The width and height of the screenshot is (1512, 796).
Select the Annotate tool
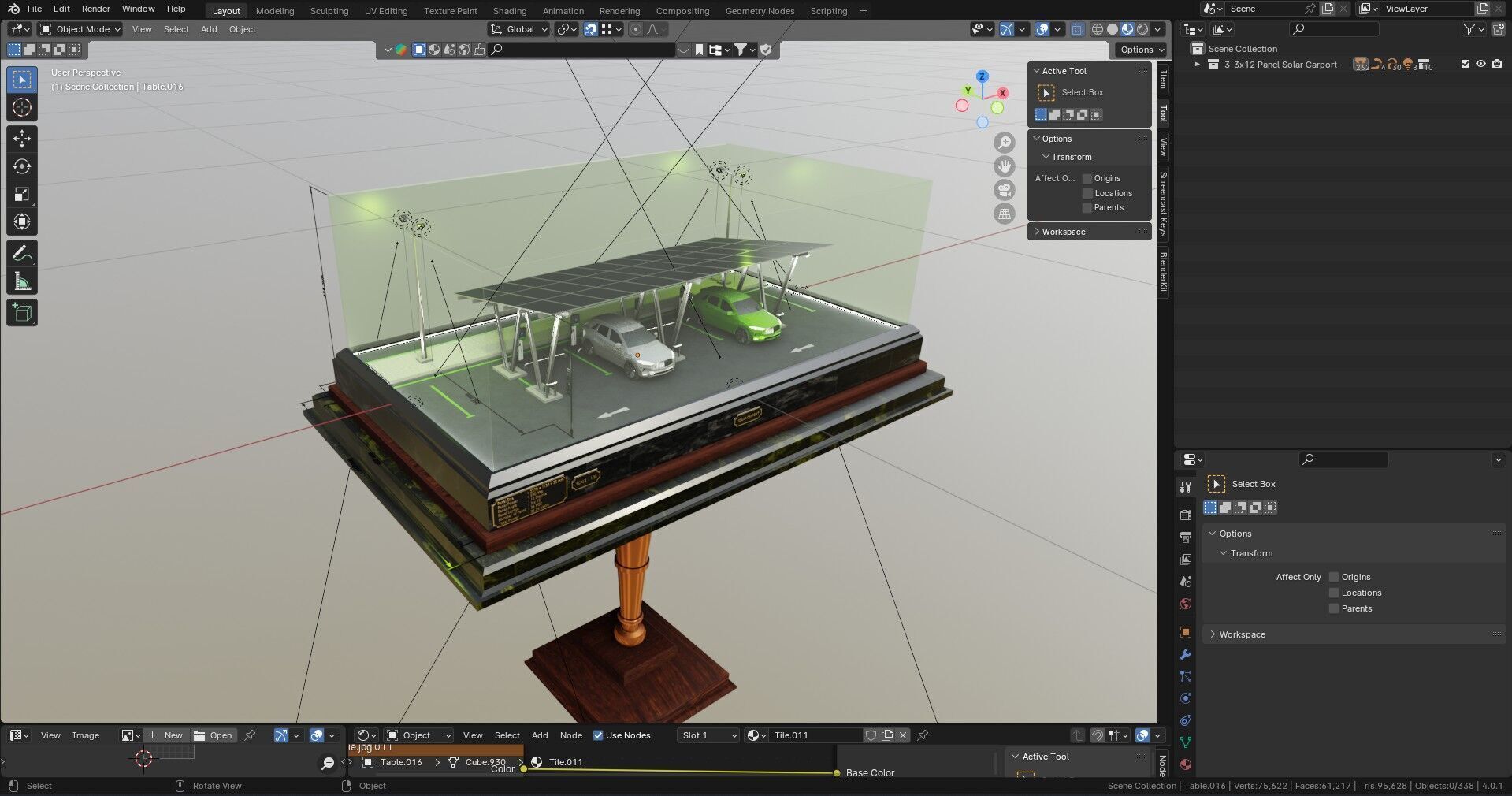click(x=22, y=254)
